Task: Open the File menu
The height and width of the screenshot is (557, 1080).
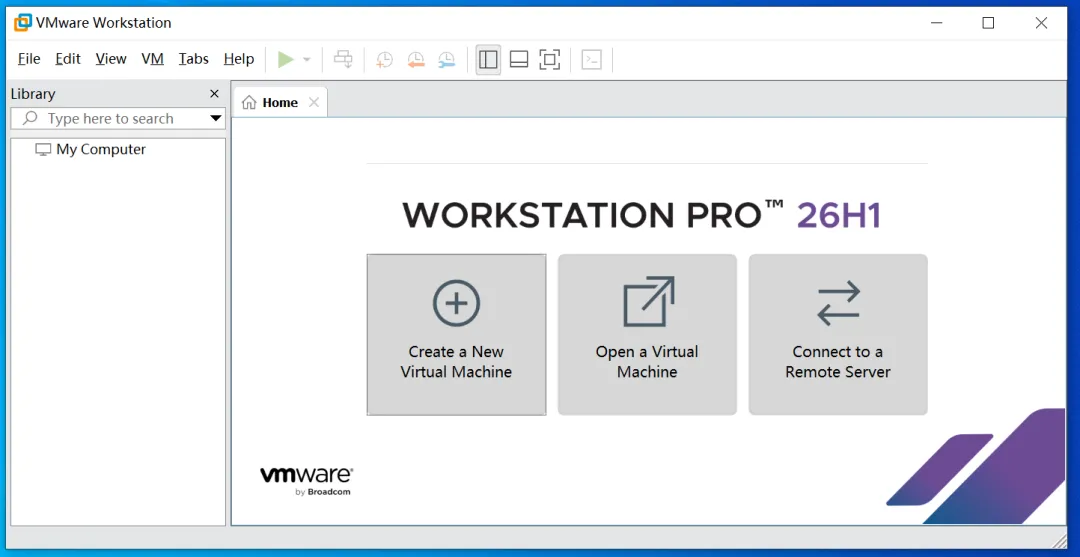Action: (x=29, y=59)
